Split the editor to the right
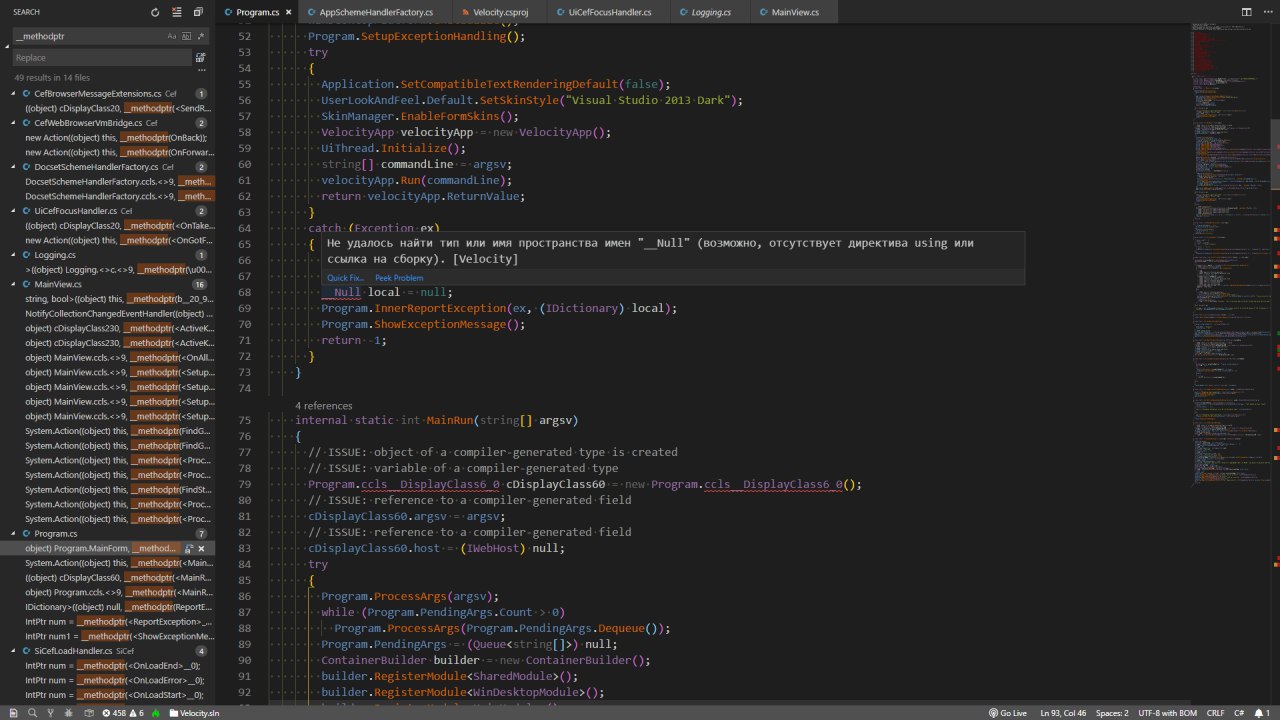Viewport: 1280px width, 720px height. pyautogui.click(x=1246, y=12)
